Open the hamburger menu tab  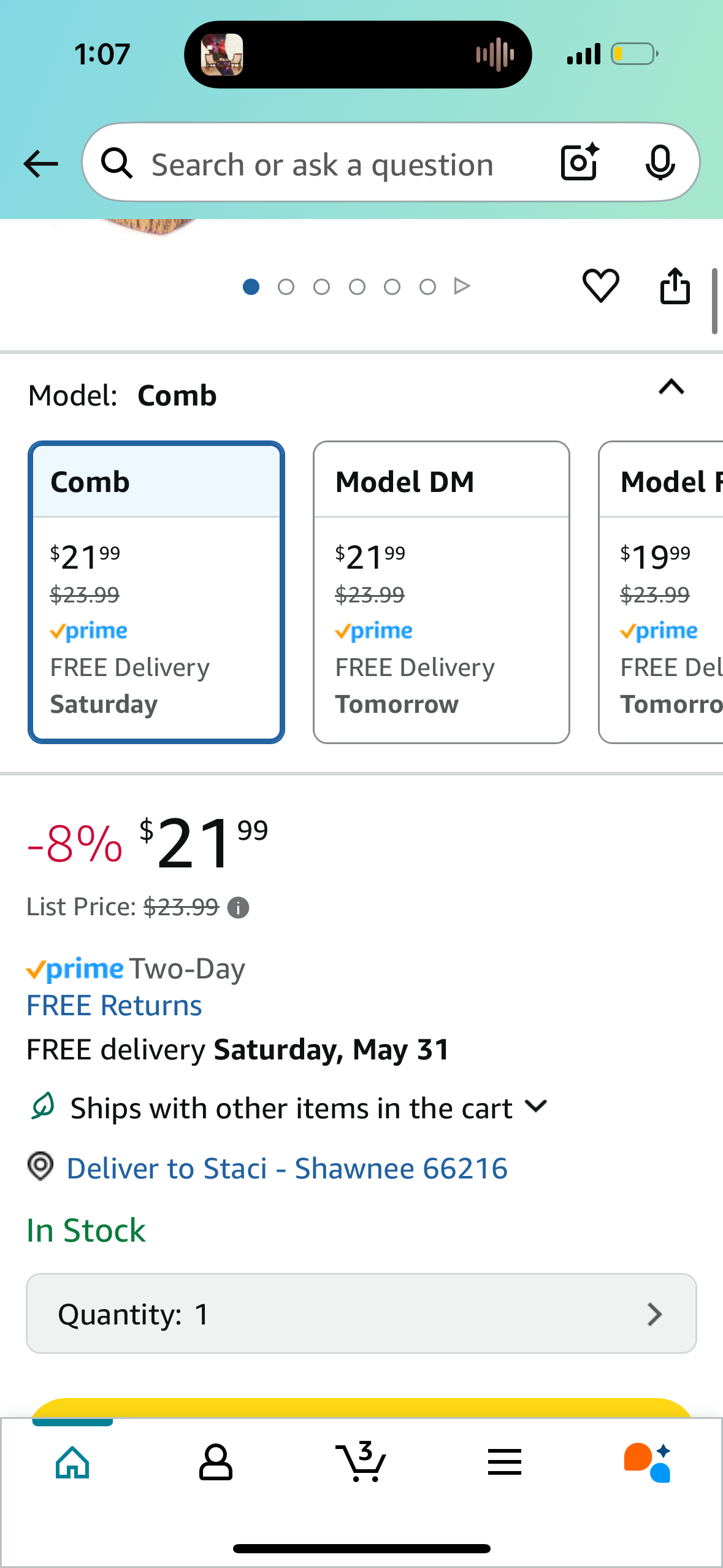coord(504,1463)
